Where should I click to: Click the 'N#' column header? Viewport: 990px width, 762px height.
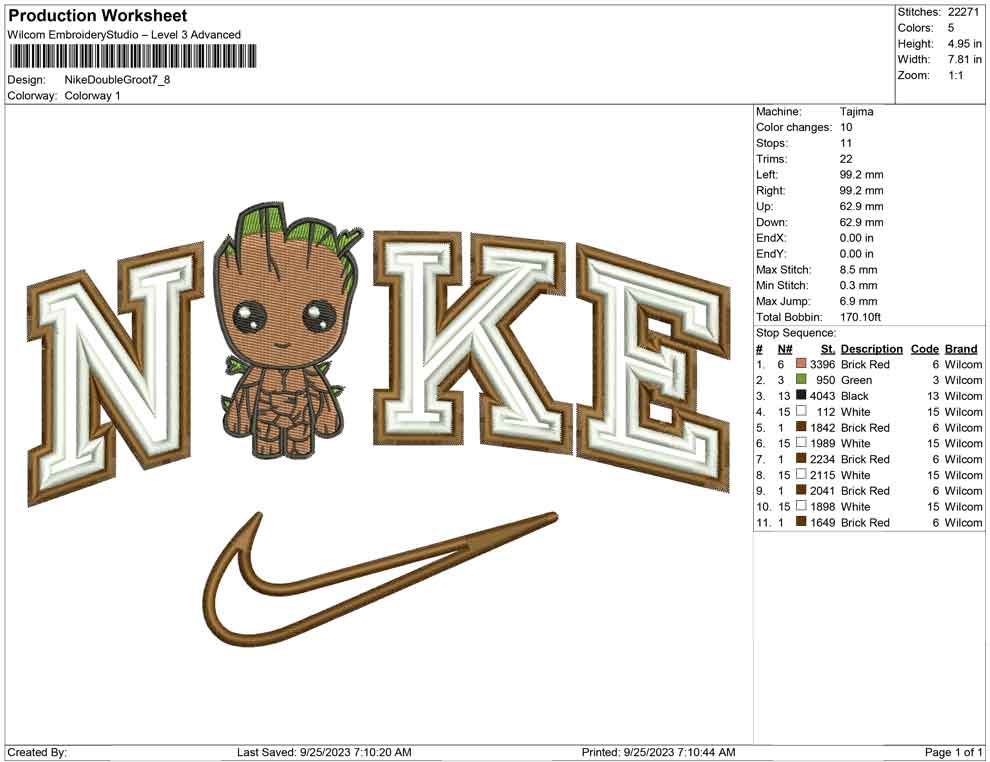tap(785, 348)
